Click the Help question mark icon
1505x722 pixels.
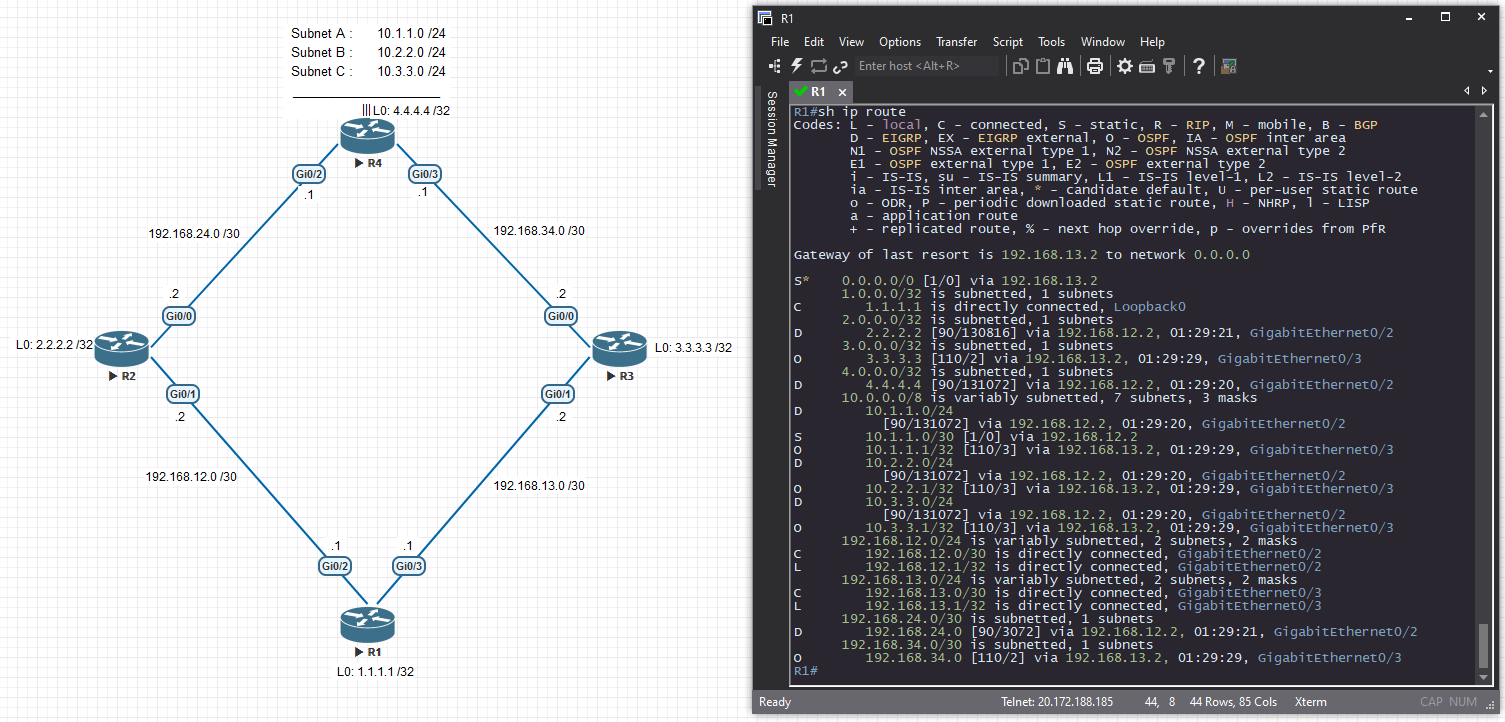(1199, 66)
